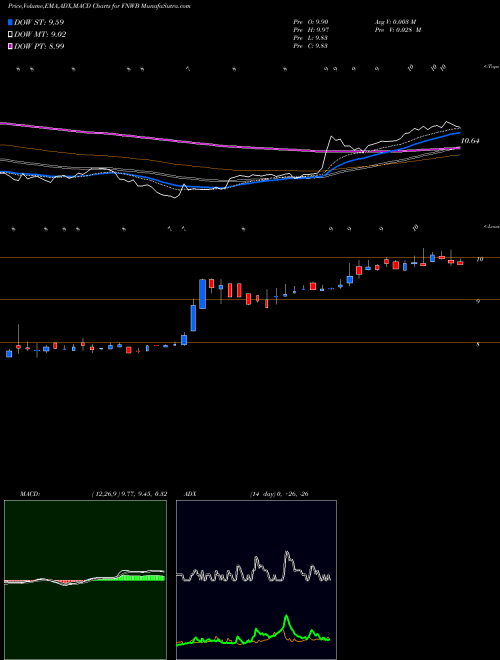The image size is (500, 660).
Task: Click the 'Pre C: 9.83' close value
Action: tap(311, 46)
